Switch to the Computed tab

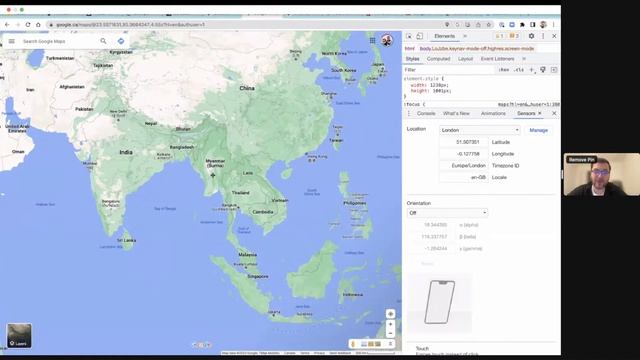(438, 59)
